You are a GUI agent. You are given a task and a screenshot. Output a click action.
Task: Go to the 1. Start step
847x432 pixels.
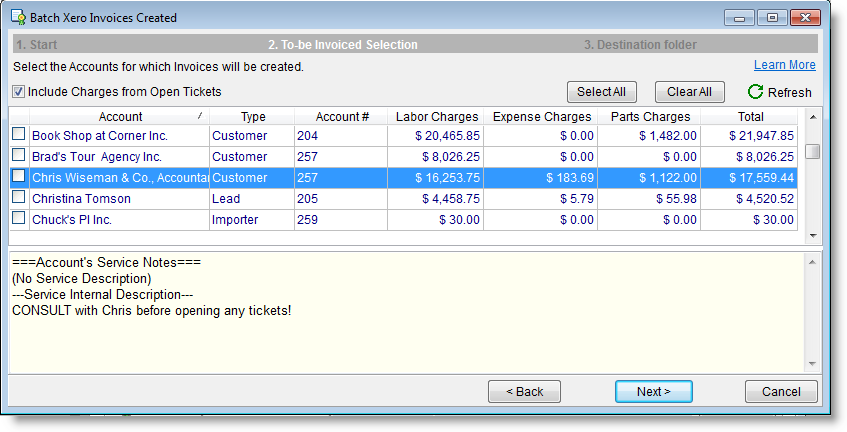[36, 45]
